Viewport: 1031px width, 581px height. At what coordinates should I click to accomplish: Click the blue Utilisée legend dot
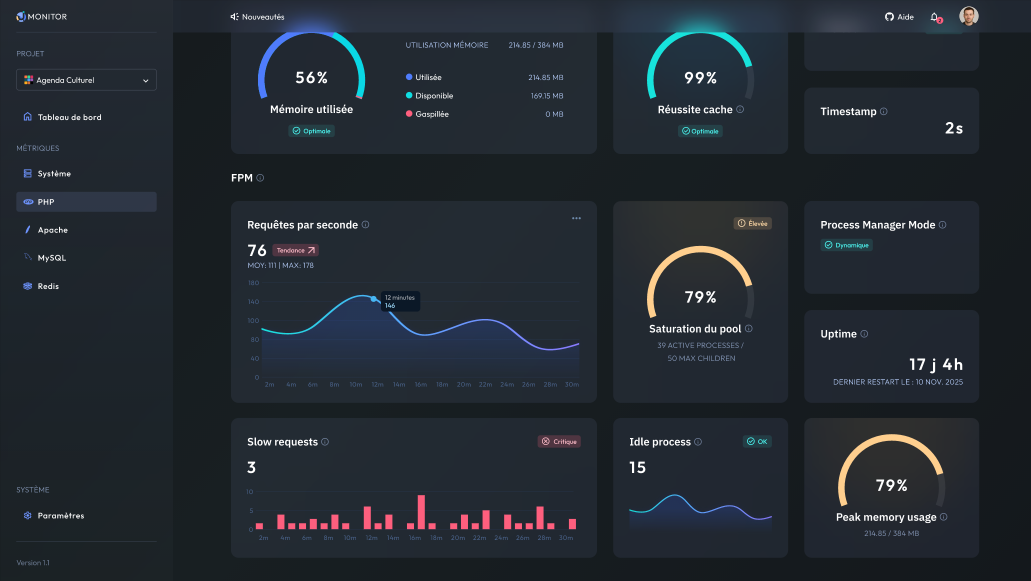point(409,77)
